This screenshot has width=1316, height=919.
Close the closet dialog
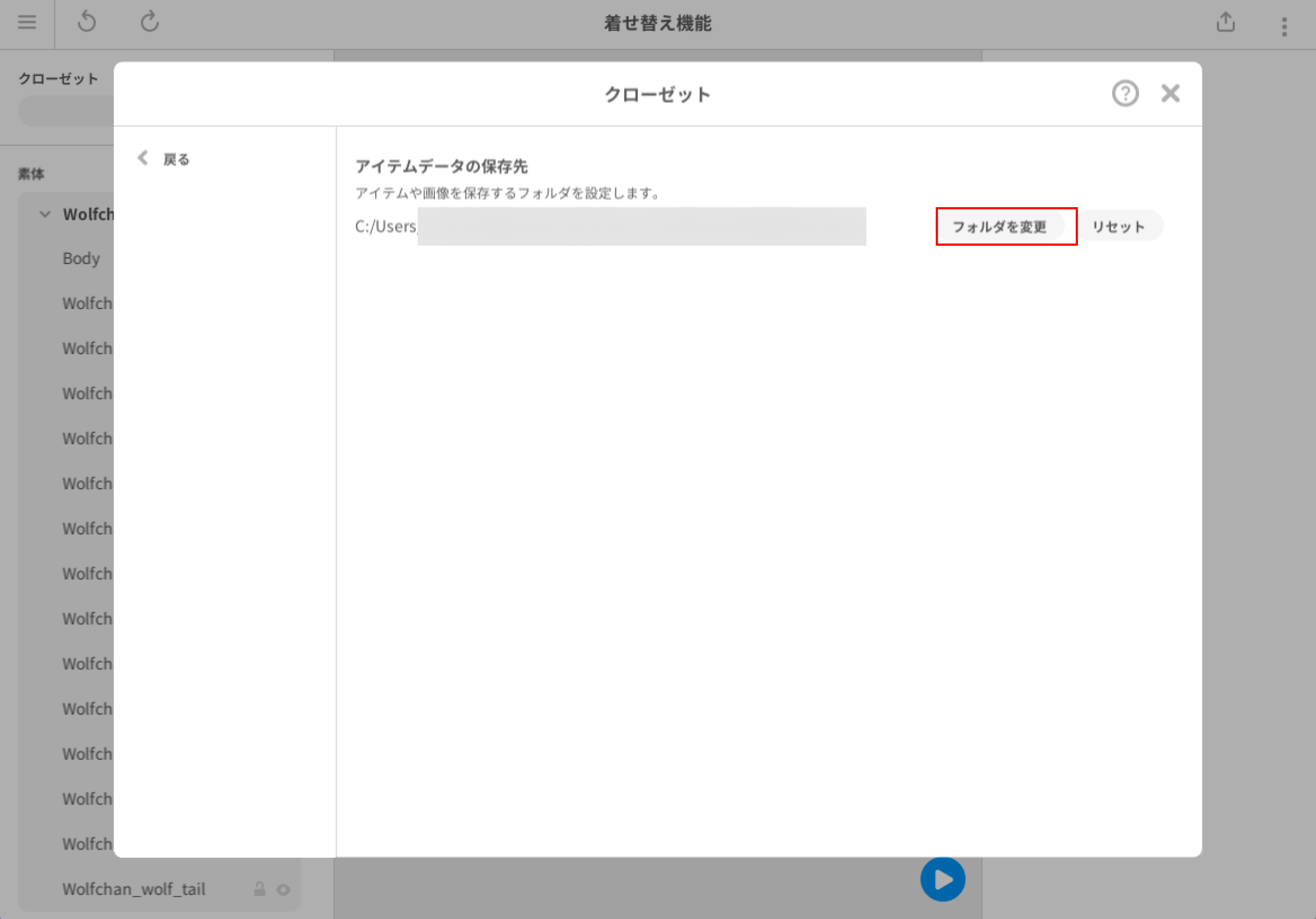pyautogui.click(x=1171, y=94)
